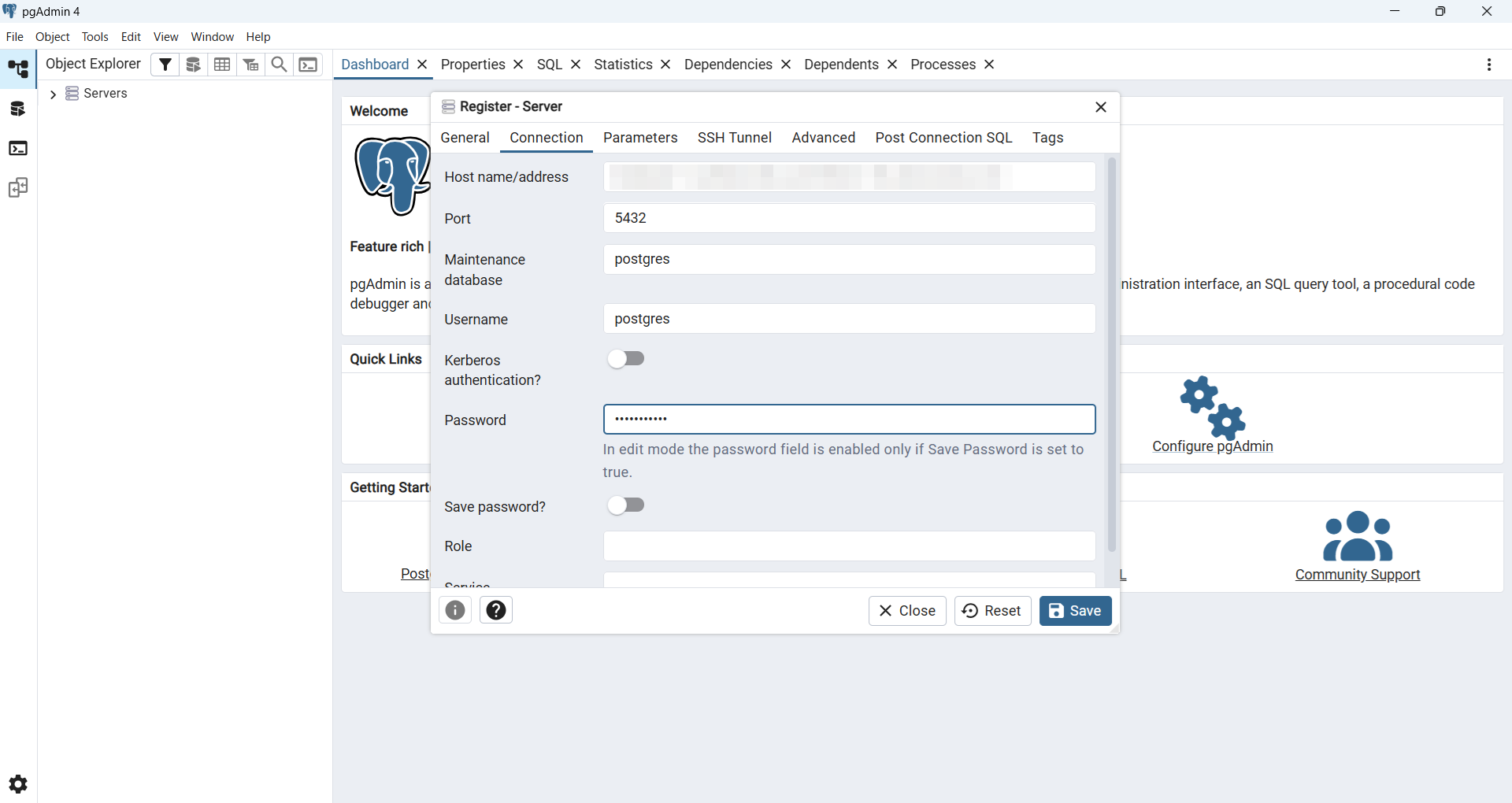This screenshot has width=1512, height=803.
Task: Click the filter funnel icon in Object Explorer
Action: [x=165, y=65]
